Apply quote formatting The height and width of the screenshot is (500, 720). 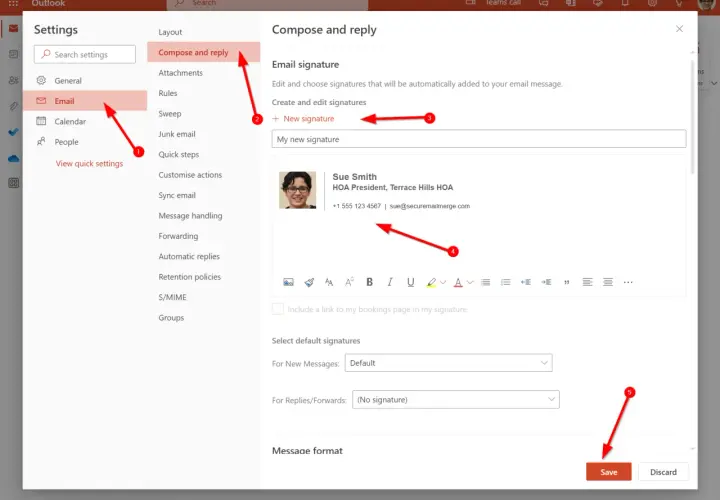[x=567, y=282]
